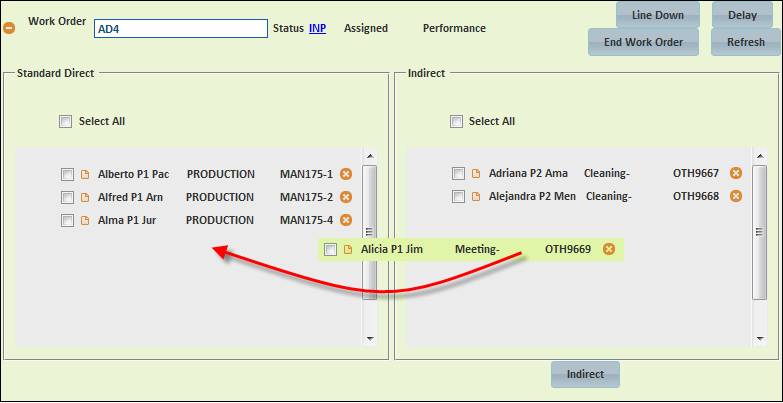Tick checkbox for Alfred P1 Arn
The width and height of the screenshot is (783, 403).
(67, 197)
